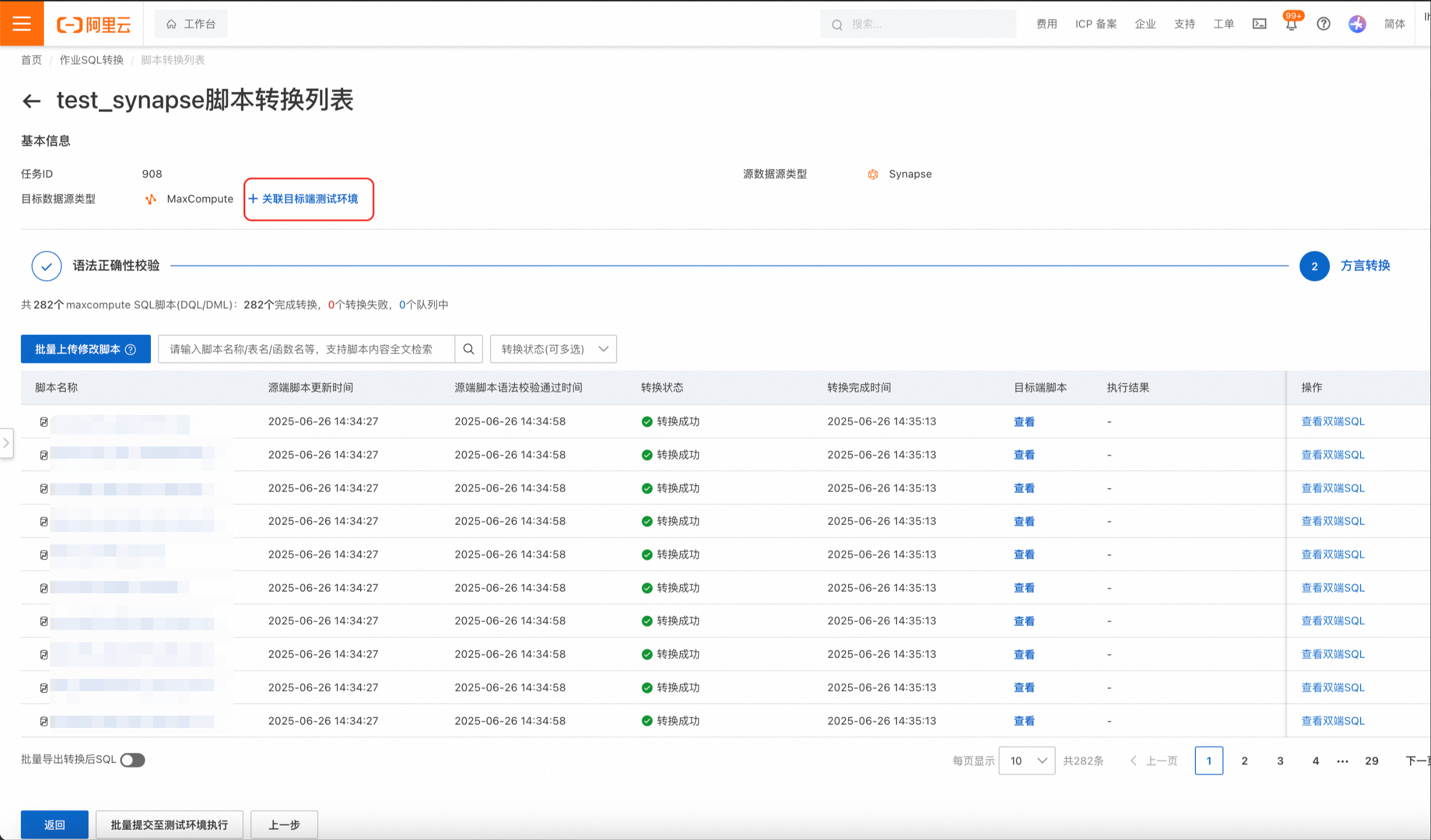Click help icon on 批量上传修改脚本 button
This screenshot has height=840, width=1431.
[131, 350]
